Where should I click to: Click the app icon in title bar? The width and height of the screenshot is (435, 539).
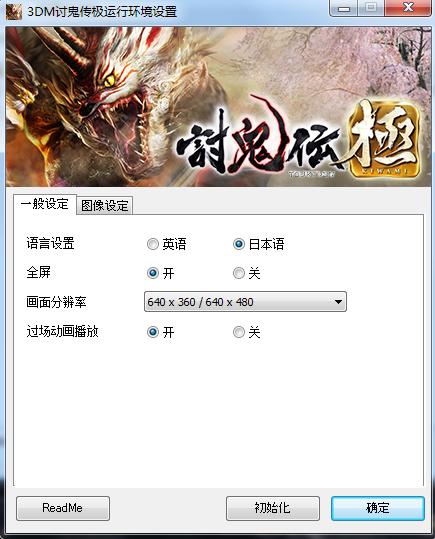click(x=14, y=11)
